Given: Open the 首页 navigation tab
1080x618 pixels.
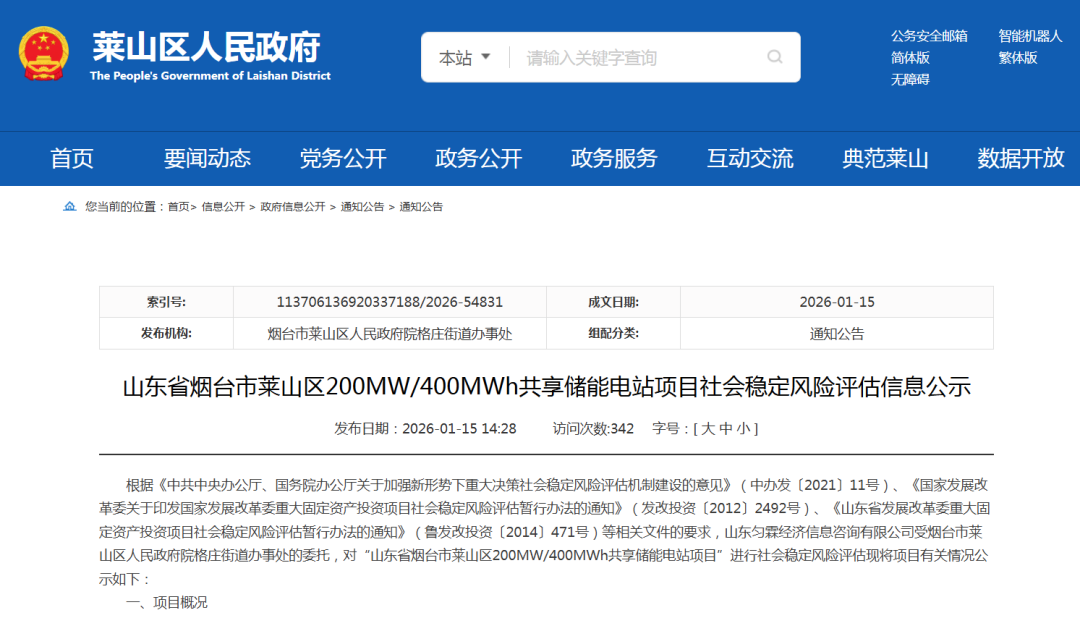Looking at the screenshot, I should (72, 158).
